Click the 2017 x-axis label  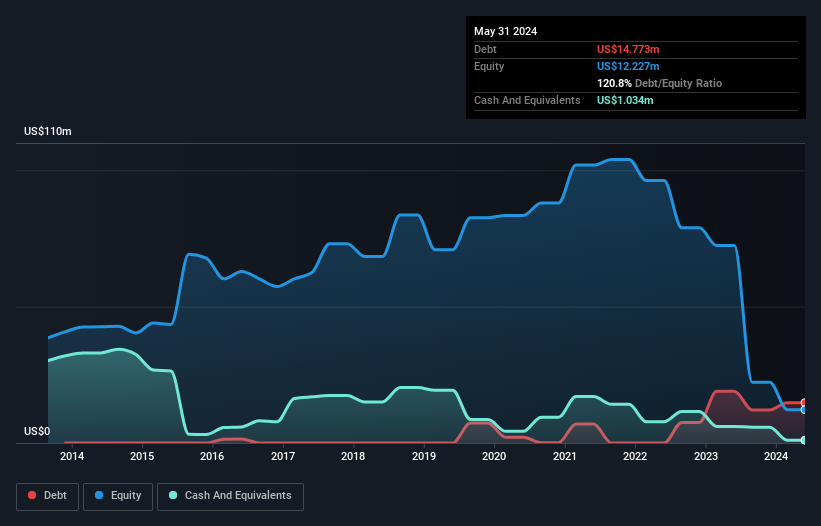click(283, 456)
